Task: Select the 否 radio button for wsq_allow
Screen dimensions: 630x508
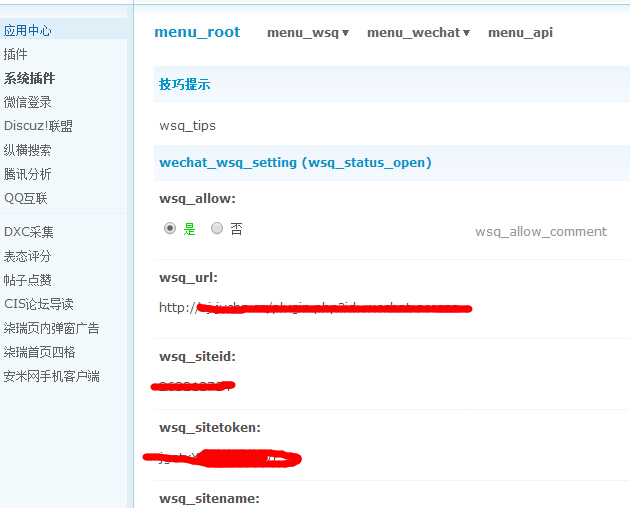Action: (217, 228)
